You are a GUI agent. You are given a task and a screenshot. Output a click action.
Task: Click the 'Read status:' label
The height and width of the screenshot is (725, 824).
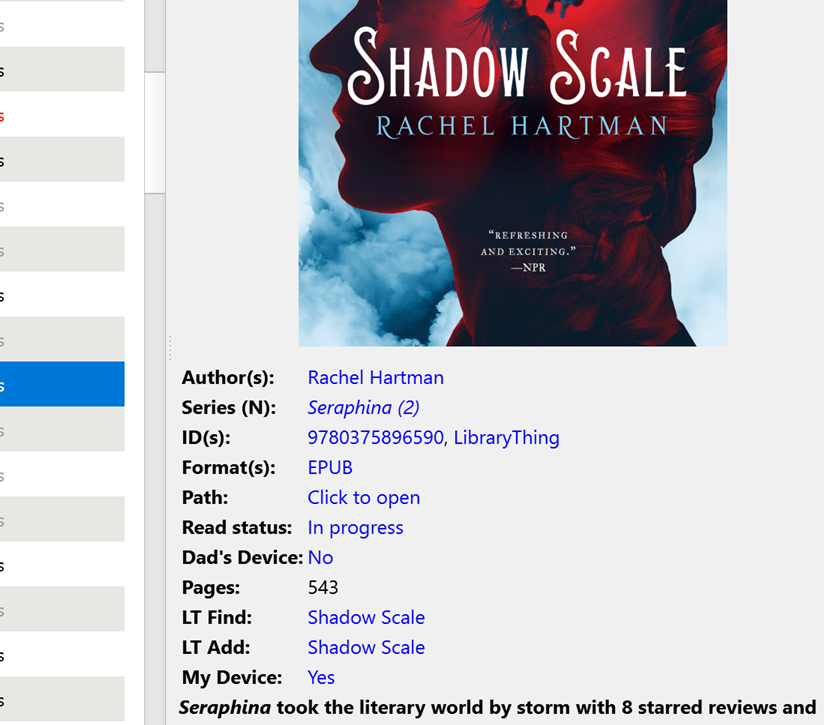pyautogui.click(x=236, y=527)
